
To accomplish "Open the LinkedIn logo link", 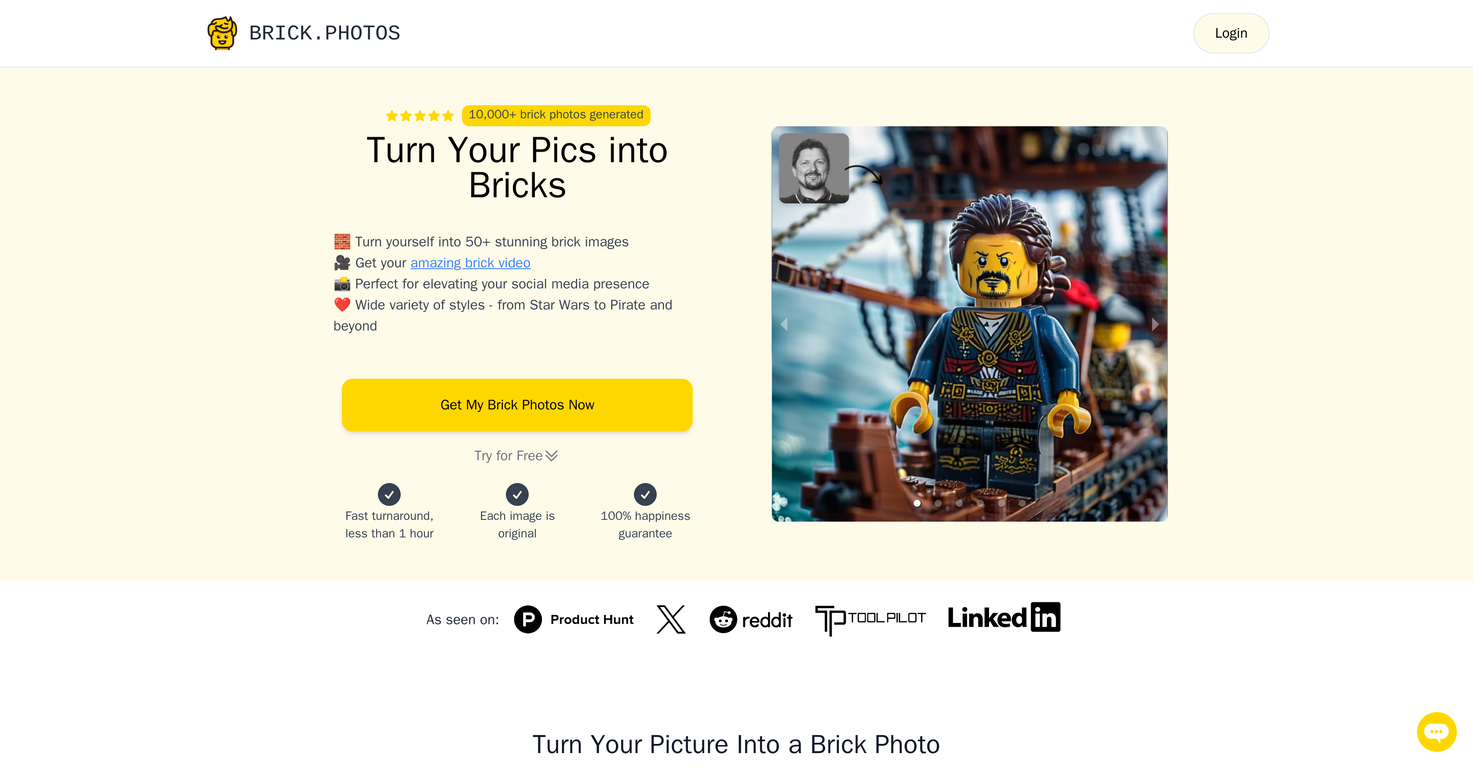I will [x=1004, y=618].
